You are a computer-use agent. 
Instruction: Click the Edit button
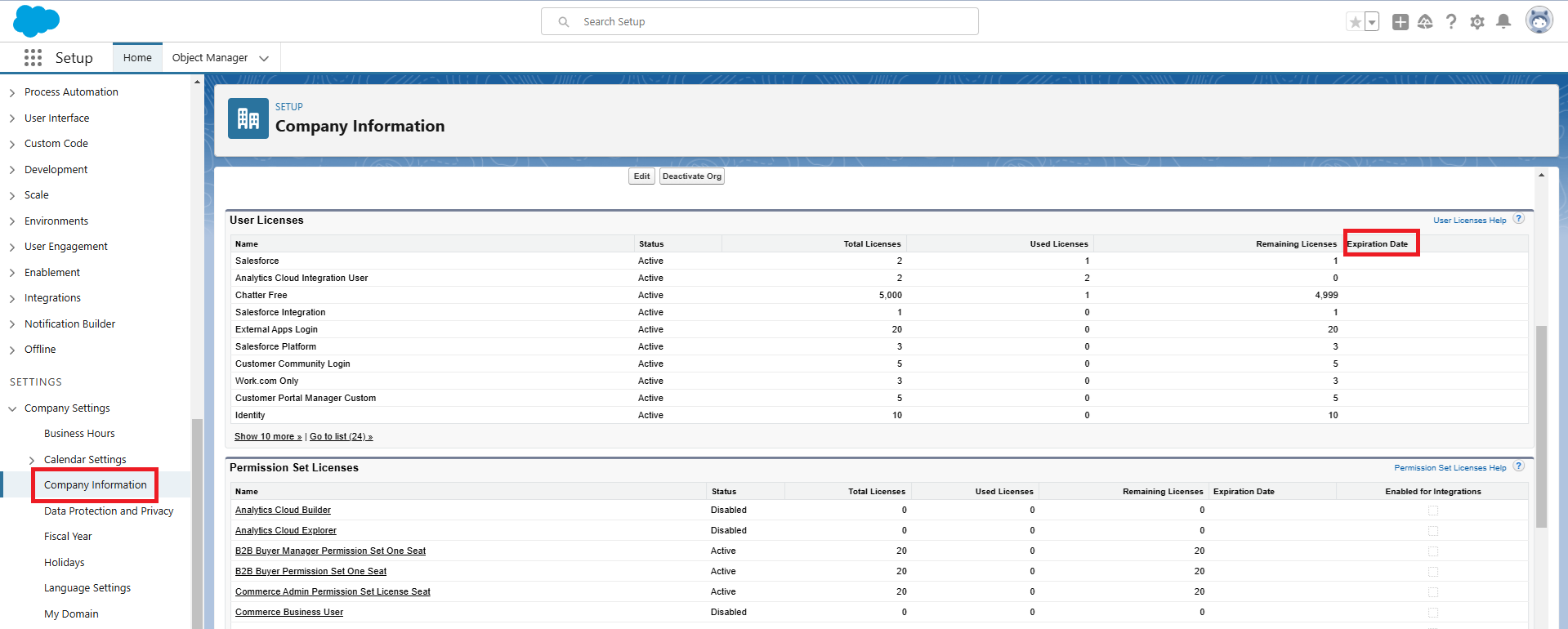click(x=641, y=176)
